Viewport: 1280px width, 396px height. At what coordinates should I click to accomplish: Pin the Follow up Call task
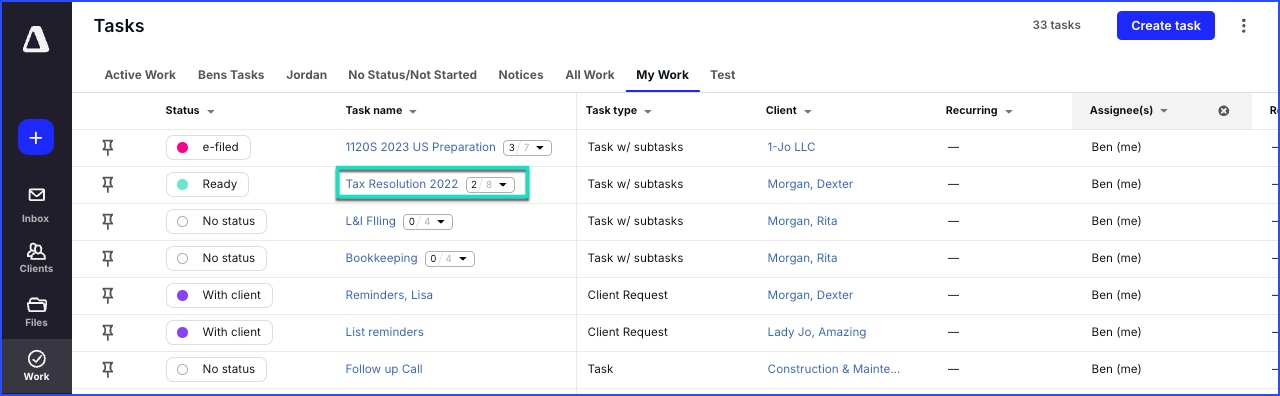tap(108, 369)
